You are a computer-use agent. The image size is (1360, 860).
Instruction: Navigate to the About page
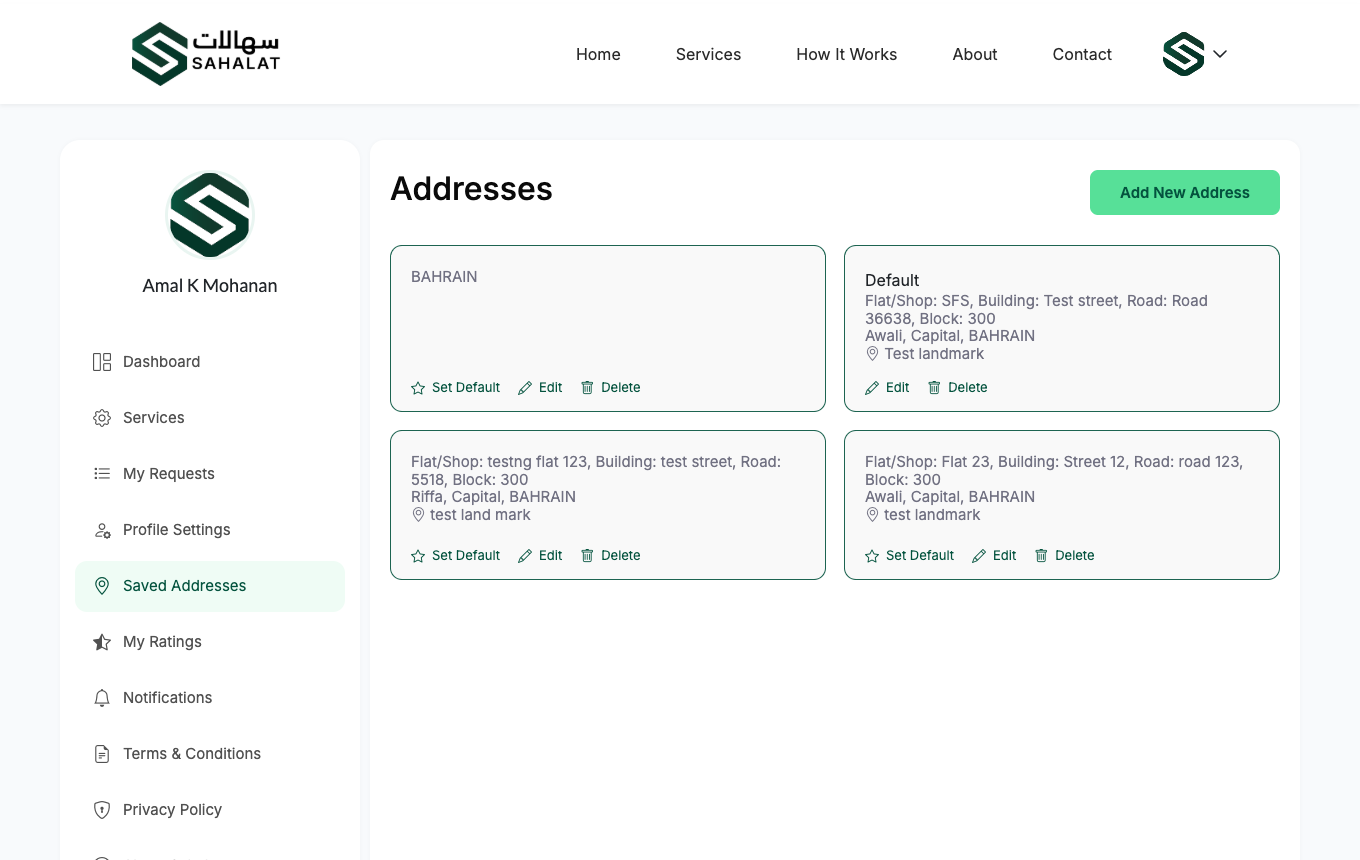tap(975, 54)
